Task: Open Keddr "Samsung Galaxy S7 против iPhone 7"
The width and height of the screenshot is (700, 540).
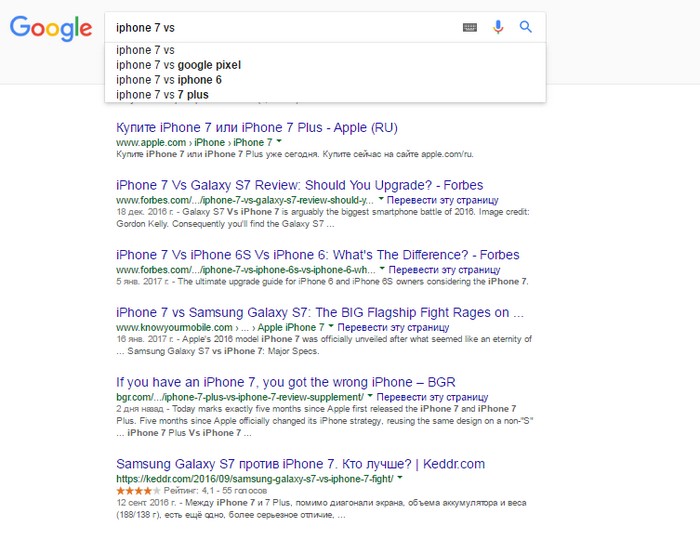Action: 300,464
